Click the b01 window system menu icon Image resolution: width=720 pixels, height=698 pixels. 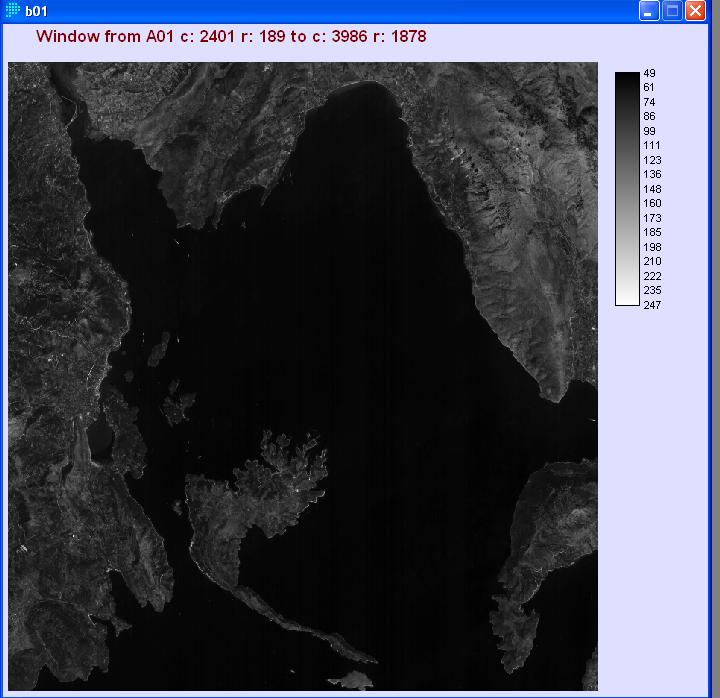click(x=12, y=10)
